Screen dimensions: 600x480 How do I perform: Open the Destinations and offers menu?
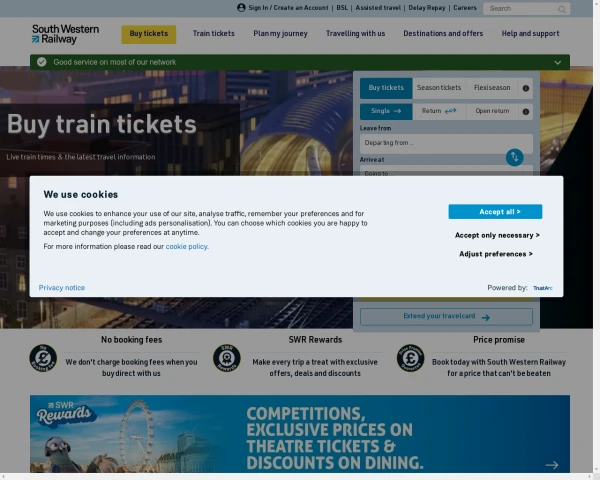pyautogui.click(x=443, y=34)
